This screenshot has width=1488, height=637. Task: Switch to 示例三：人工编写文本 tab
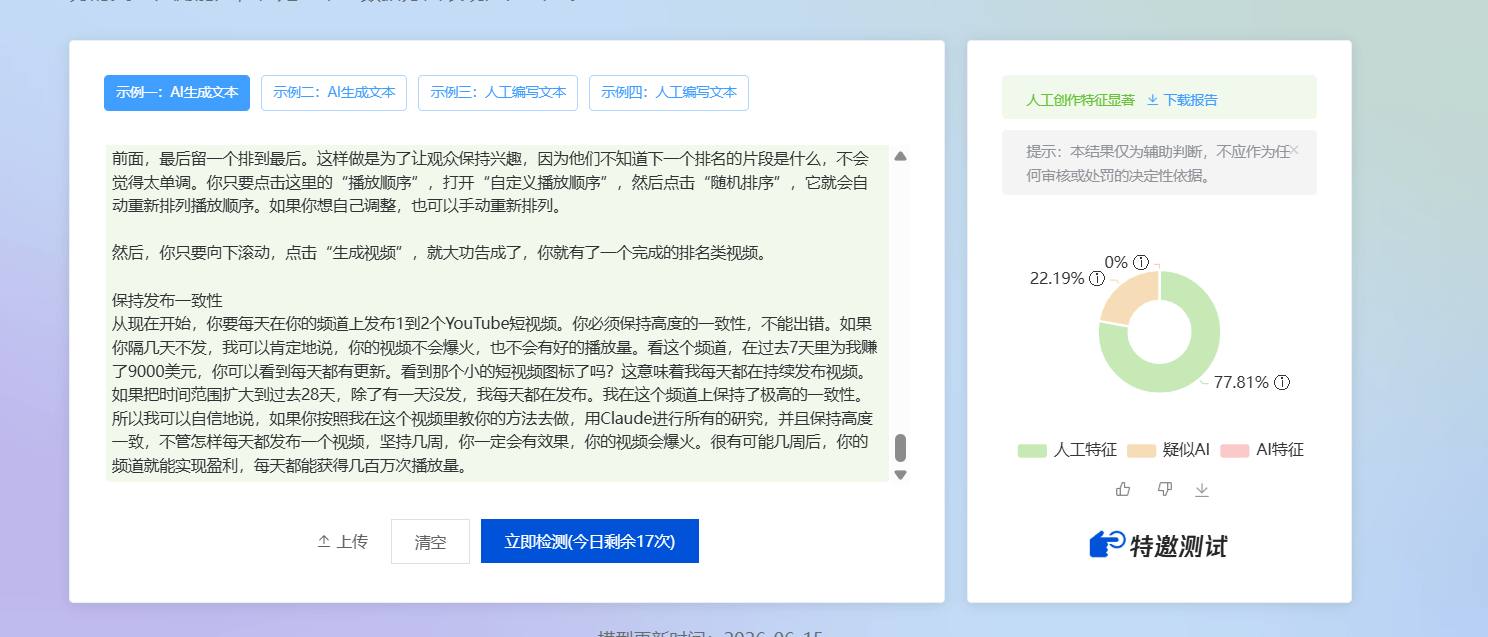coord(498,93)
